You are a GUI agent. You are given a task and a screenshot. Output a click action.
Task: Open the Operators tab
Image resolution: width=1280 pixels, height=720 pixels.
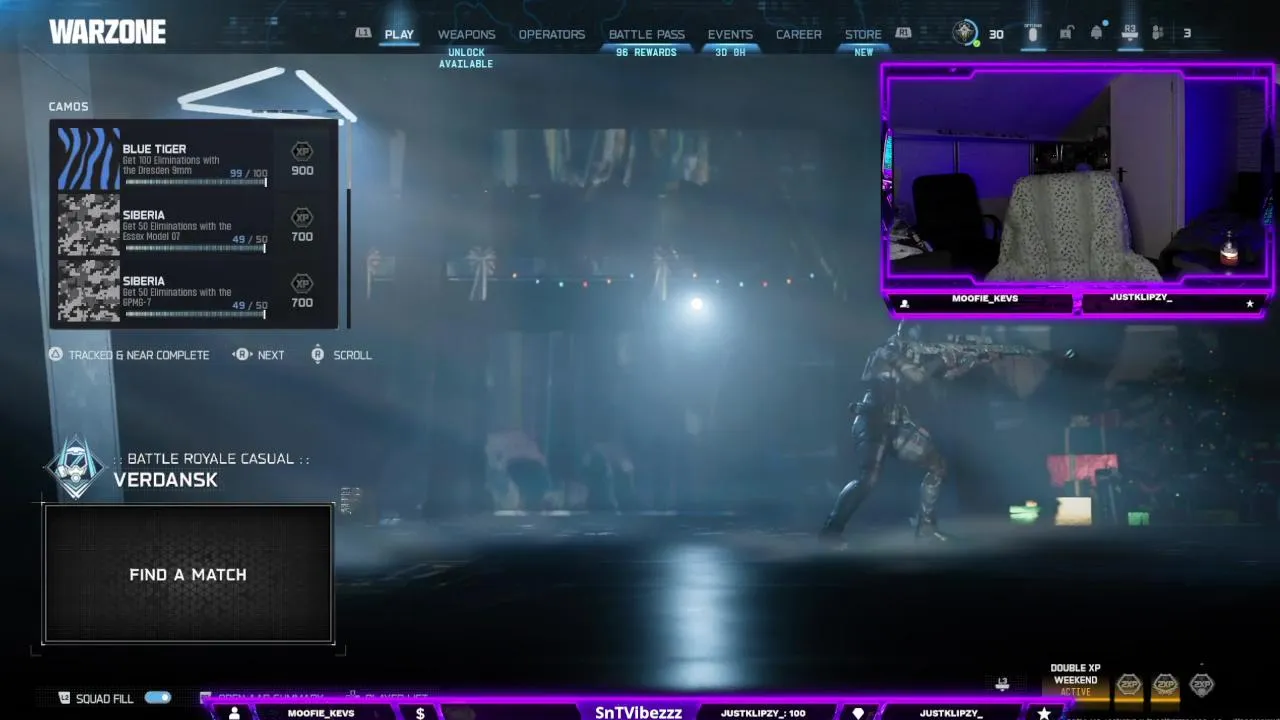pyautogui.click(x=552, y=34)
